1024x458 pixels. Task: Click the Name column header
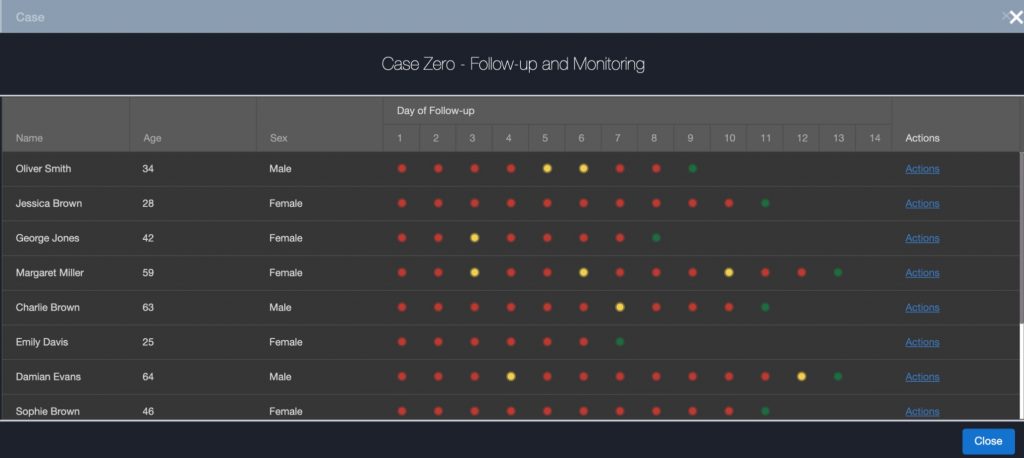(x=30, y=138)
